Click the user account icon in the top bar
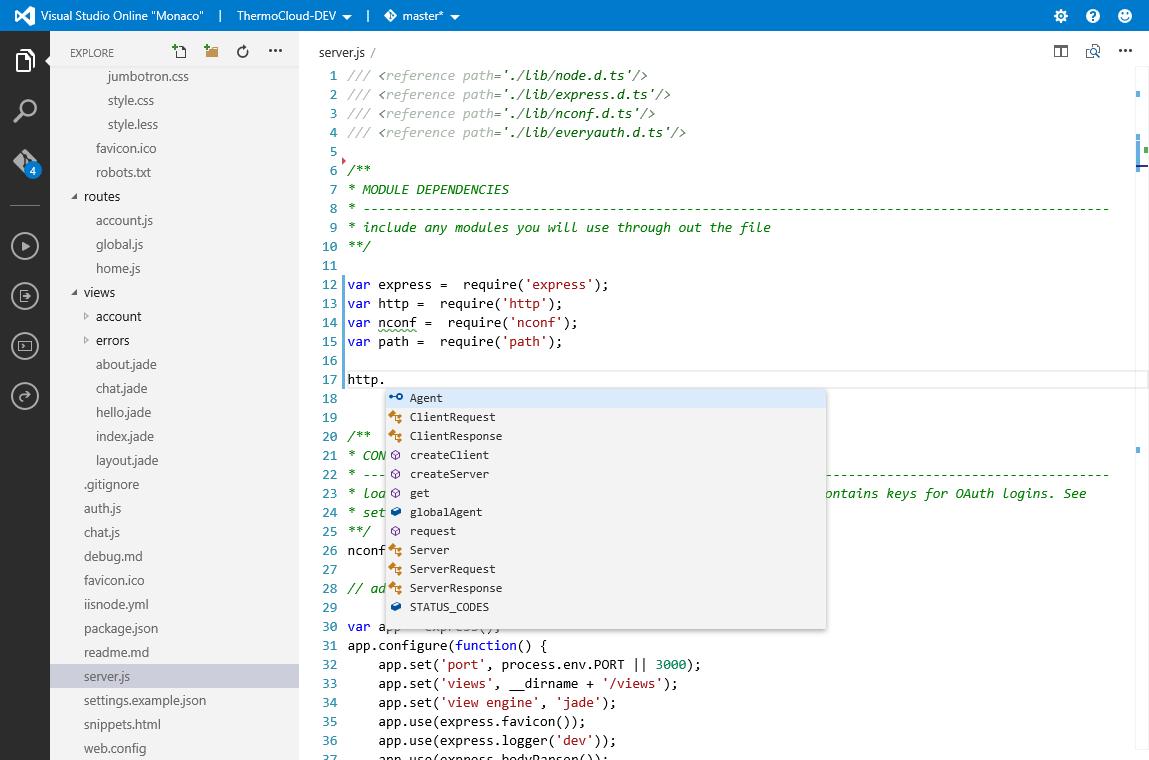1149x760 pixels. [x=1124, y=15]
